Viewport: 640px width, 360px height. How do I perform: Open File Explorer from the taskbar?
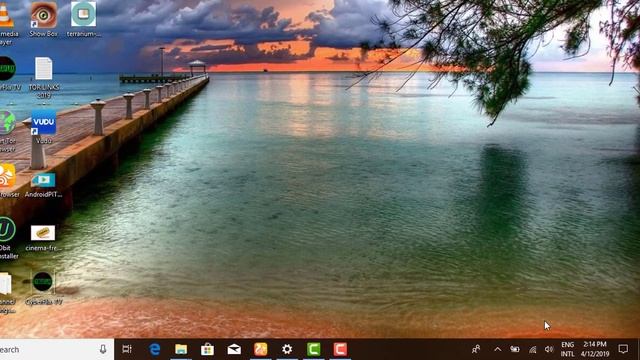(181, 349)
